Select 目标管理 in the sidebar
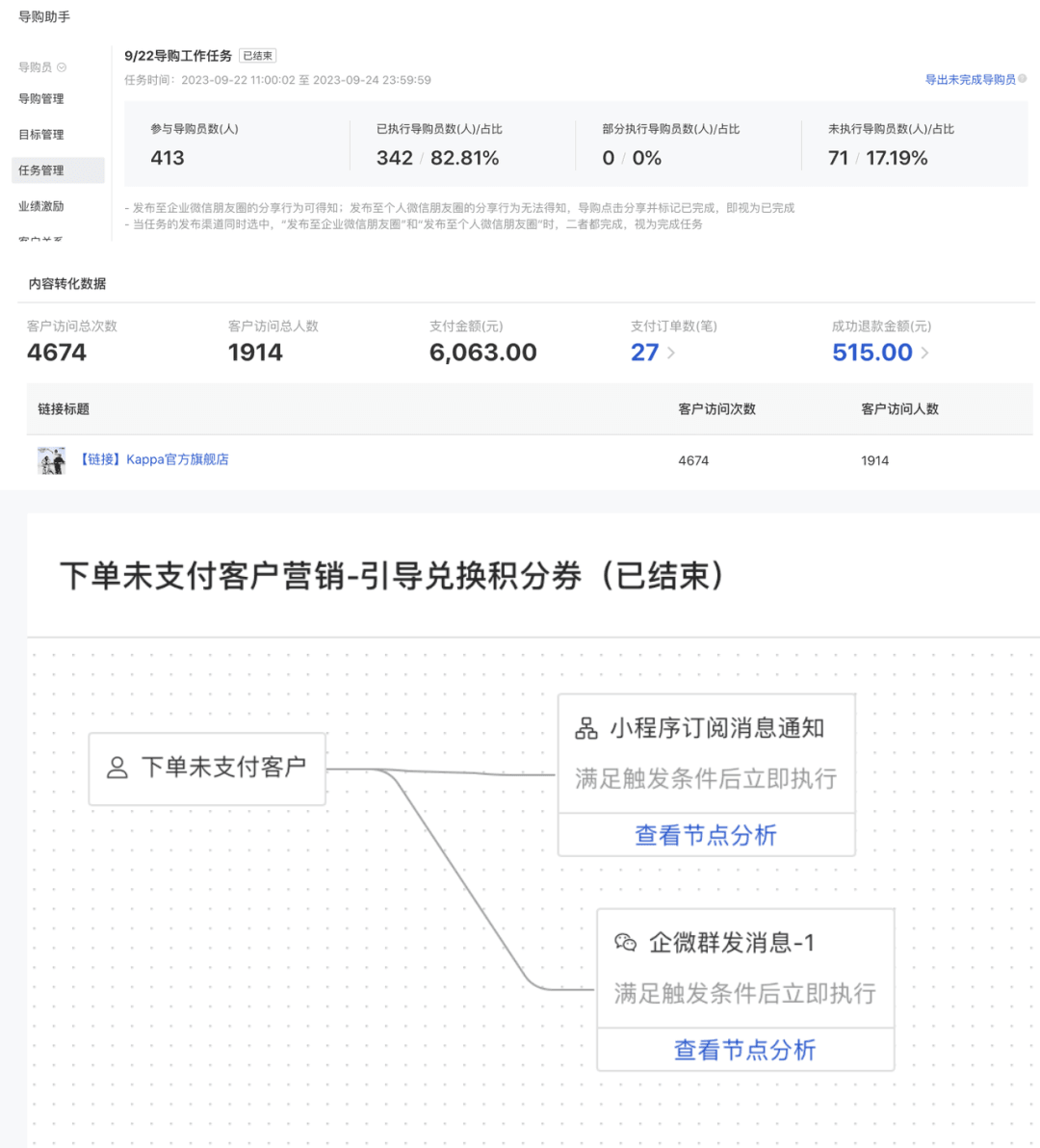 tap(39, 135)
